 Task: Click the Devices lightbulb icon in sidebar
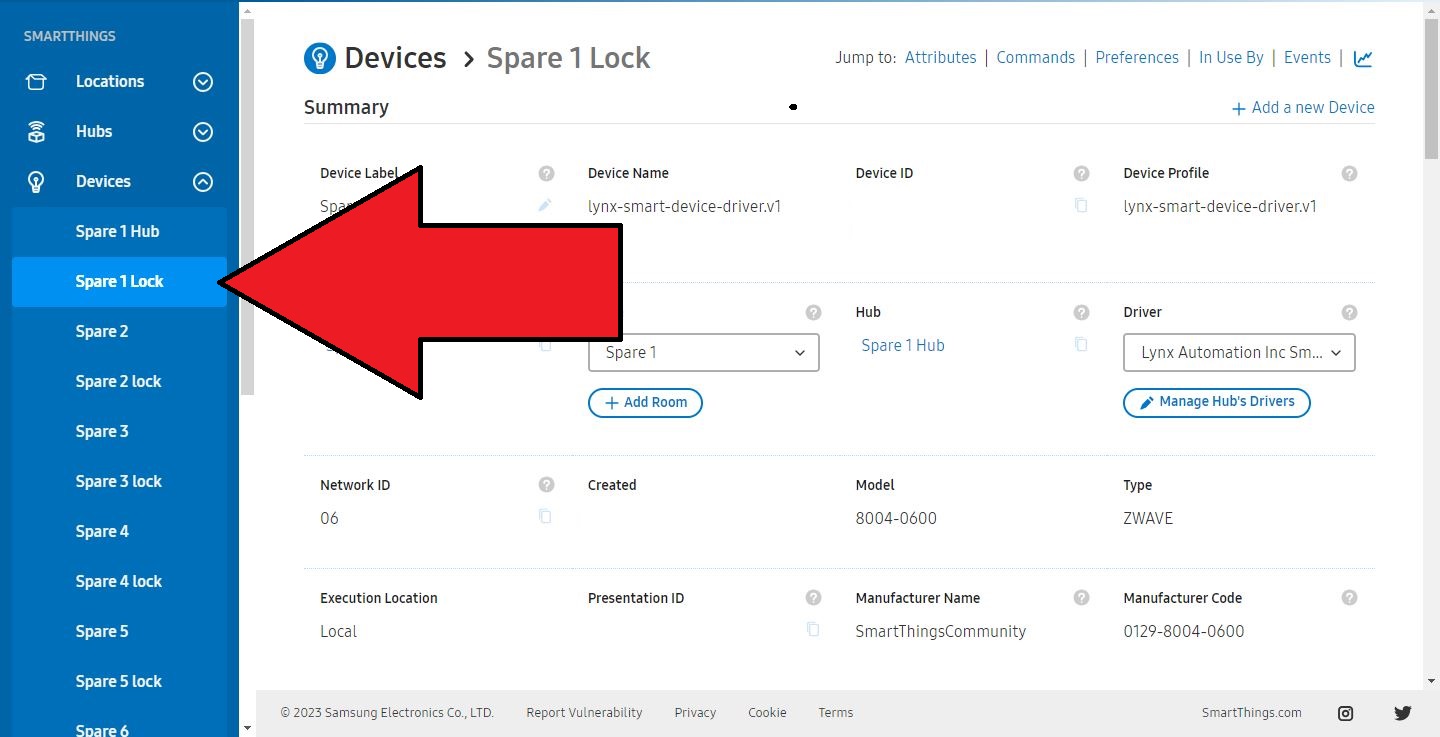pos(36,182)
